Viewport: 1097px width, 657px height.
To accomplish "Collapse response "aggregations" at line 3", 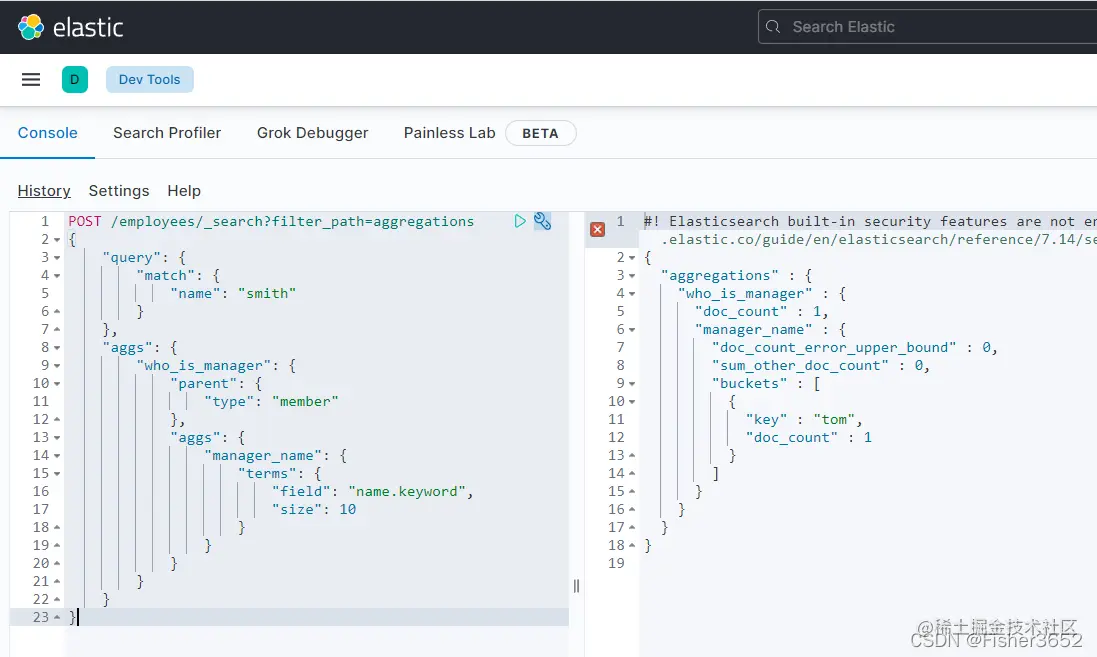I will click(x=632, y=276).
